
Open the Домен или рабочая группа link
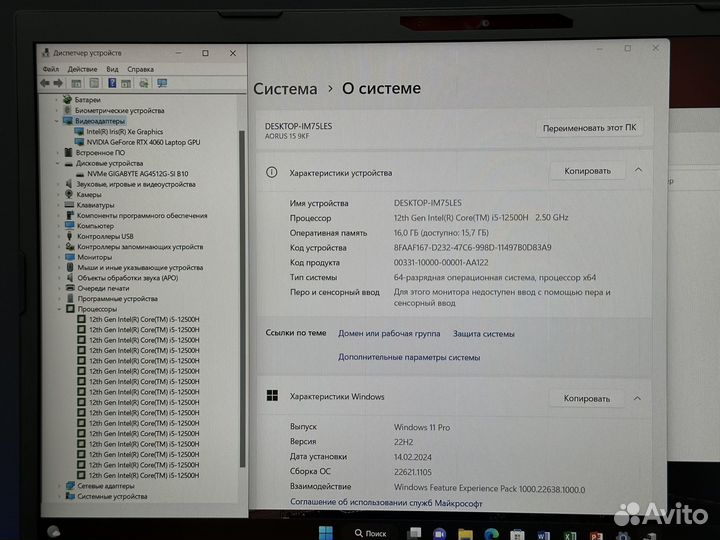pyautogui.click(x=389, y=333)
